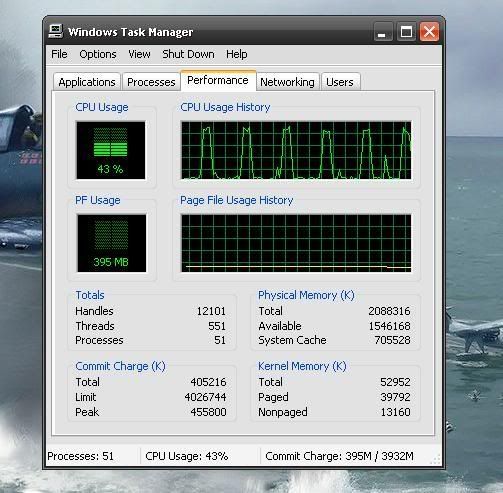Click Commit Charge Total value 405216
Screen dimensions: 503x493
(x=208, y=382)
